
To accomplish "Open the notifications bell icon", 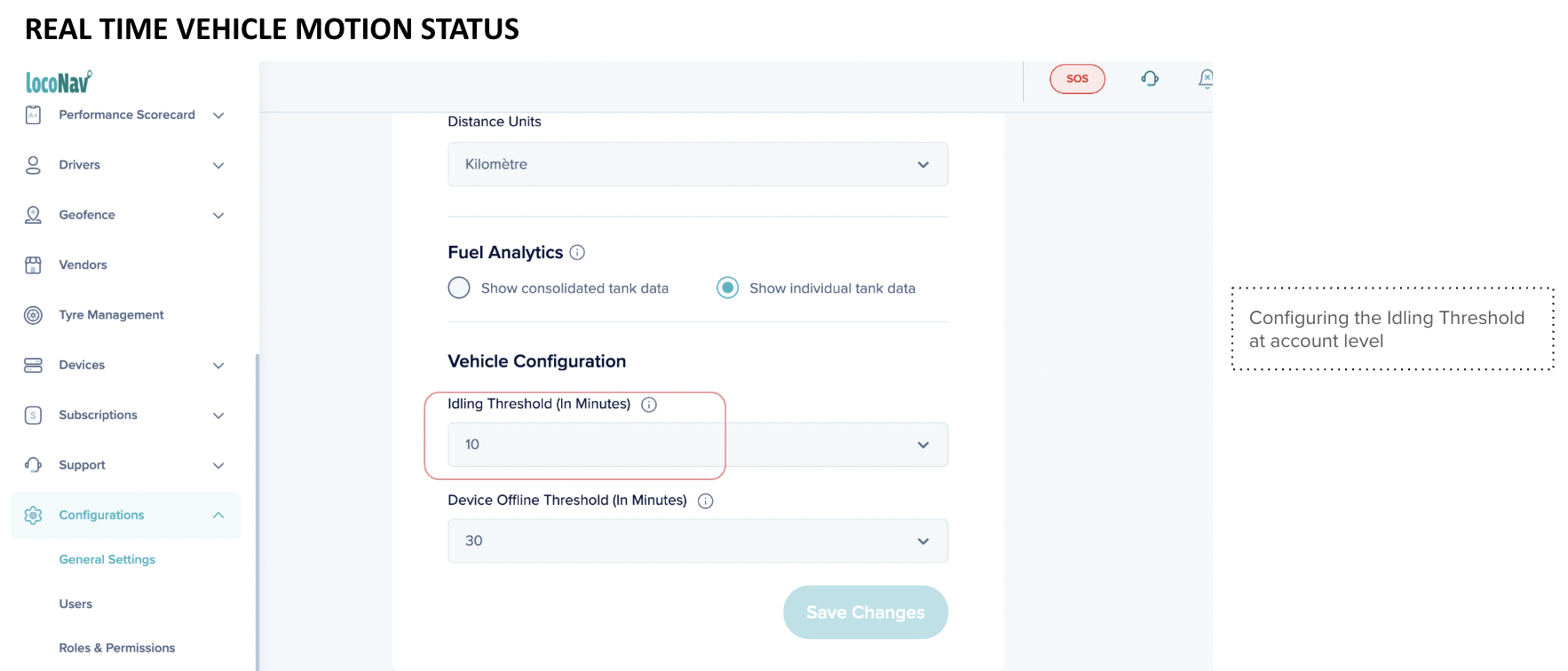I will point(1205,79).
